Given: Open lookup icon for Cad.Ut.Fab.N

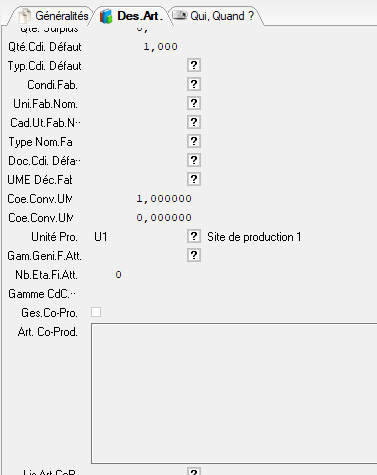Looking at the screenshot, I should pos(194,122).
